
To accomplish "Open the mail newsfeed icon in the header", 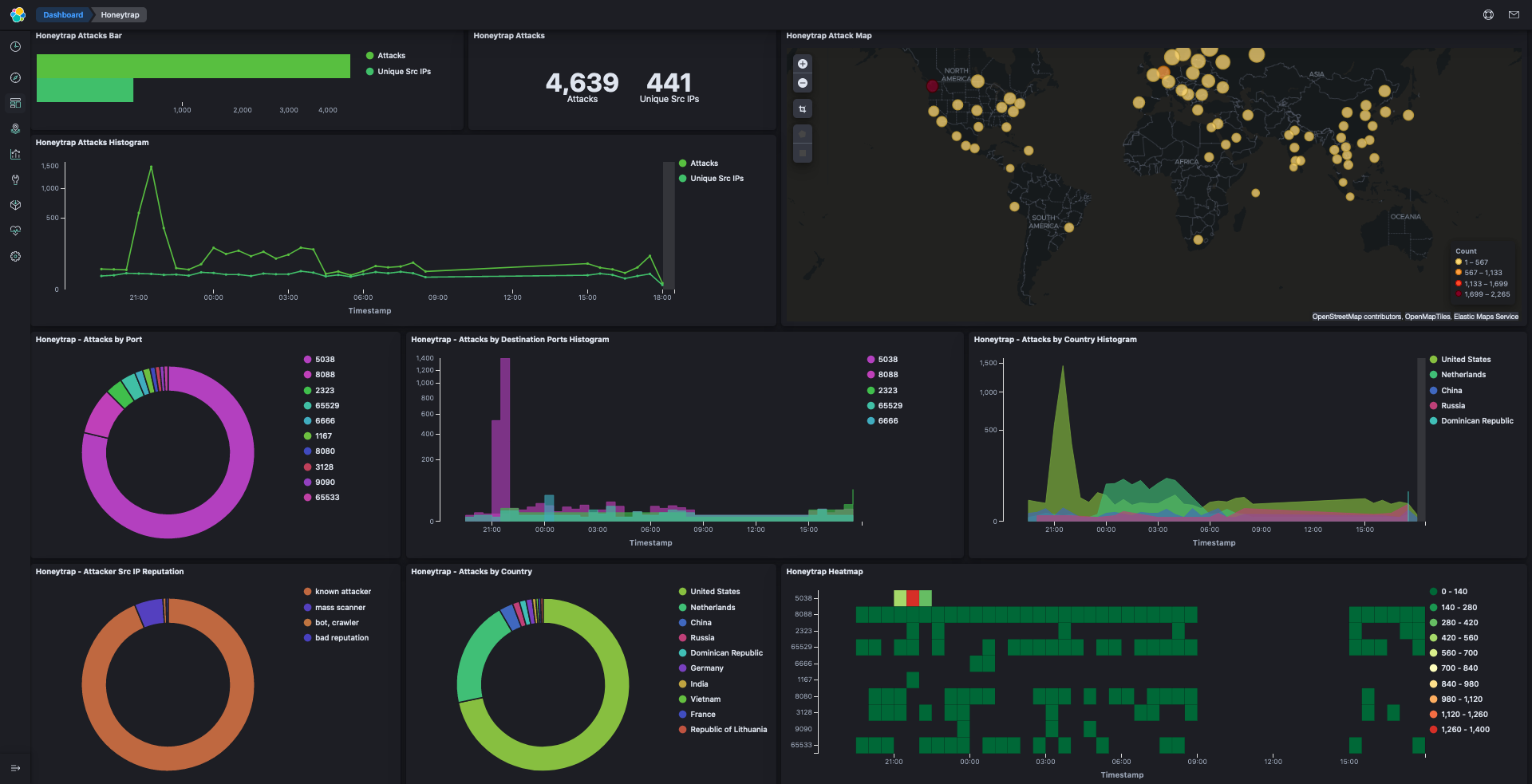I will 1514,14.
